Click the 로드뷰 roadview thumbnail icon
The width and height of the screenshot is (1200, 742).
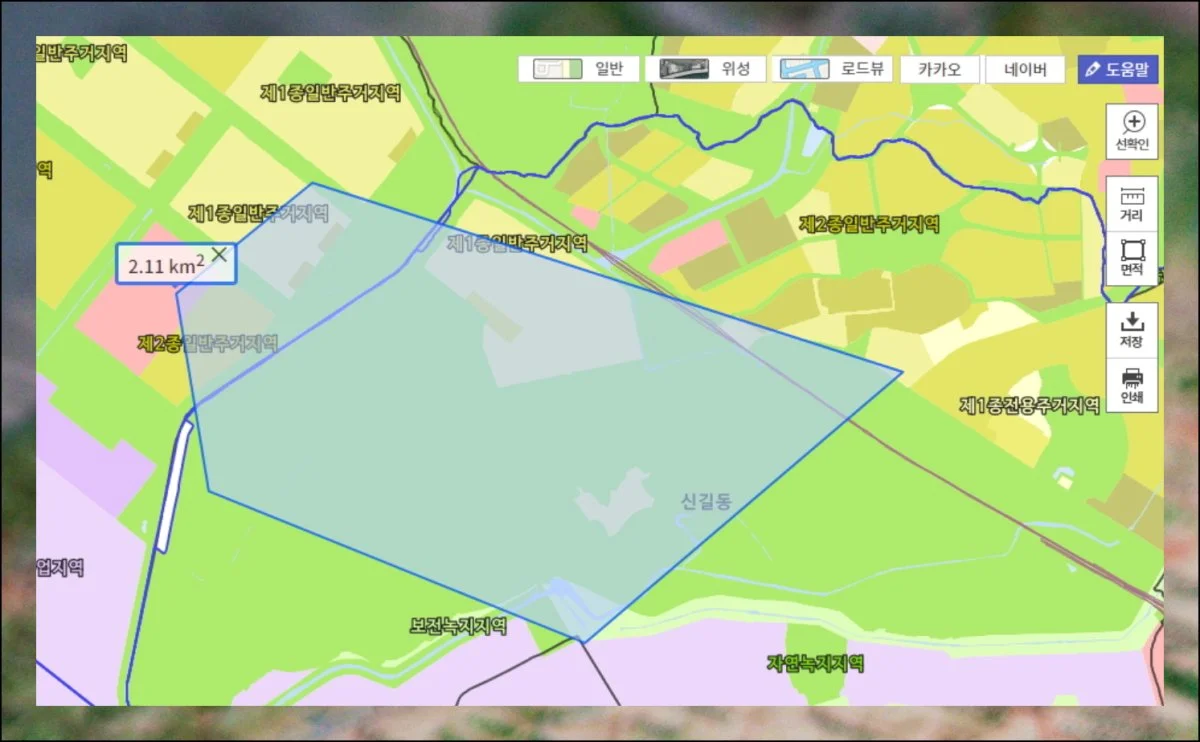(x=806, y=69)
